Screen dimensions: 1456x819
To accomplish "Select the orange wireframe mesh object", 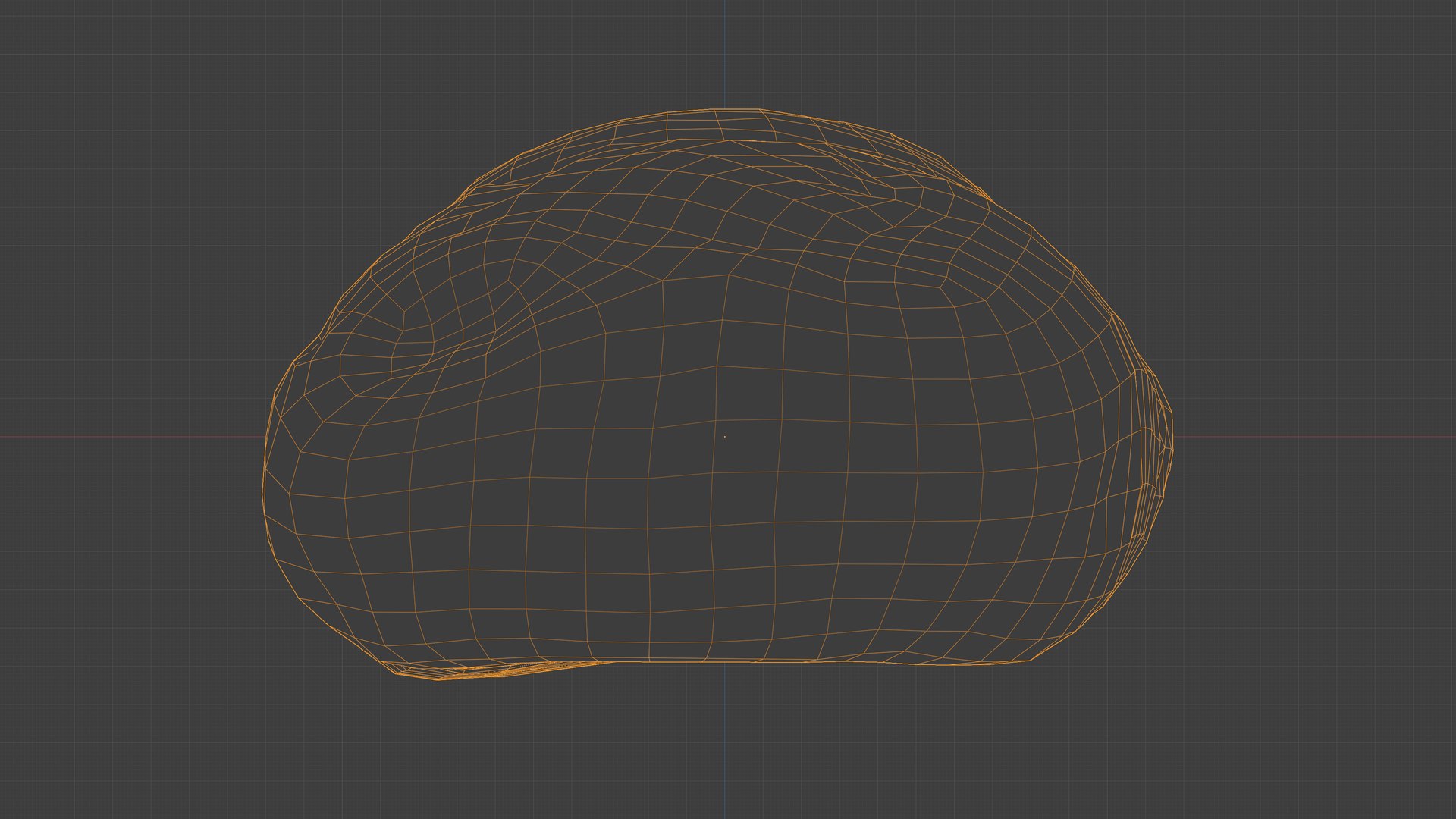I will coord(718,394).
